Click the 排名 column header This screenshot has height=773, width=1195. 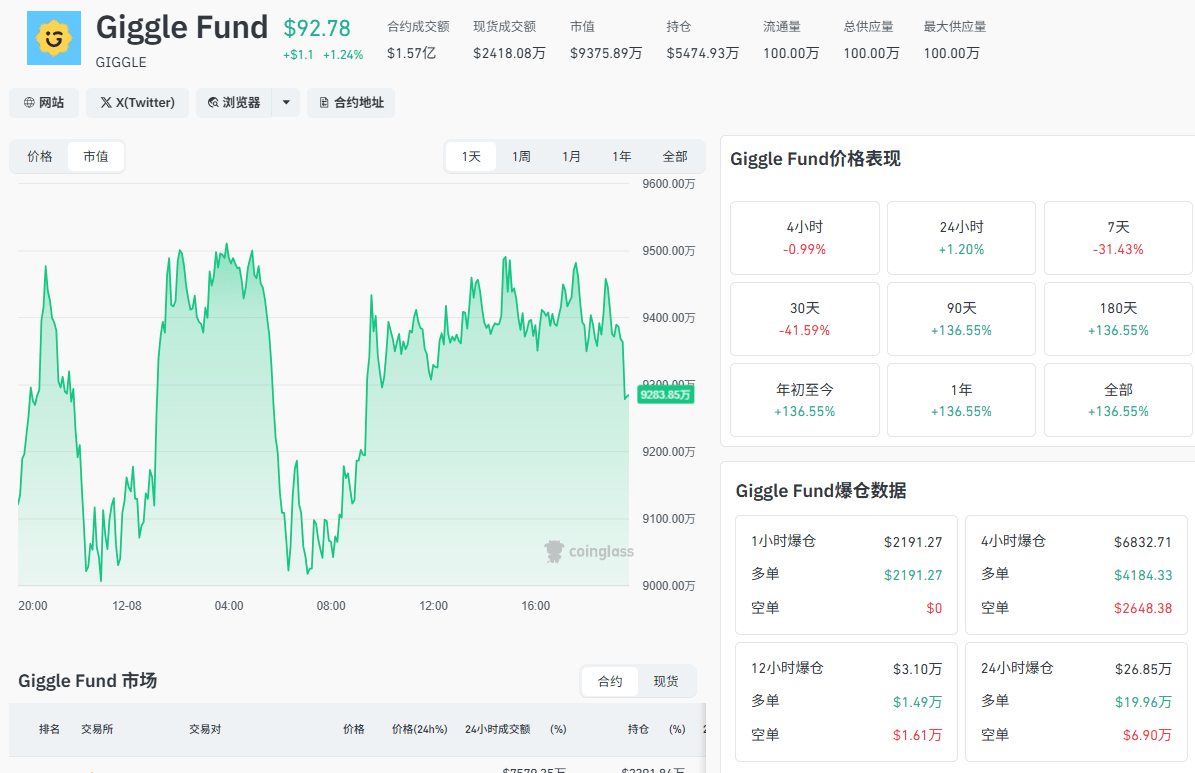click(50, 730)
